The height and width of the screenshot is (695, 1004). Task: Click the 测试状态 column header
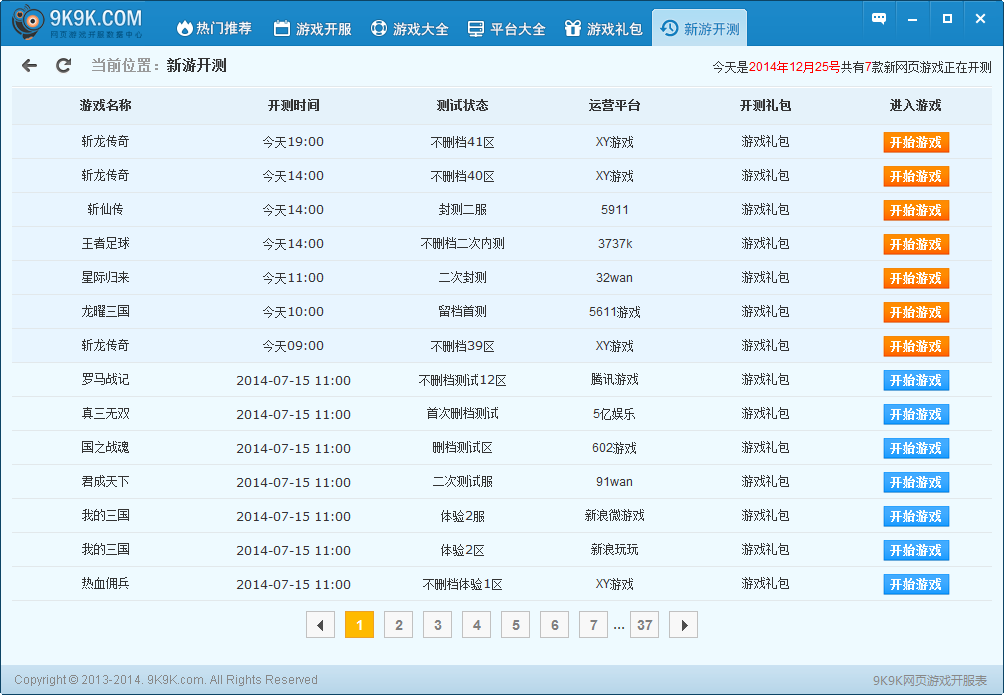[x=462, y=106]
